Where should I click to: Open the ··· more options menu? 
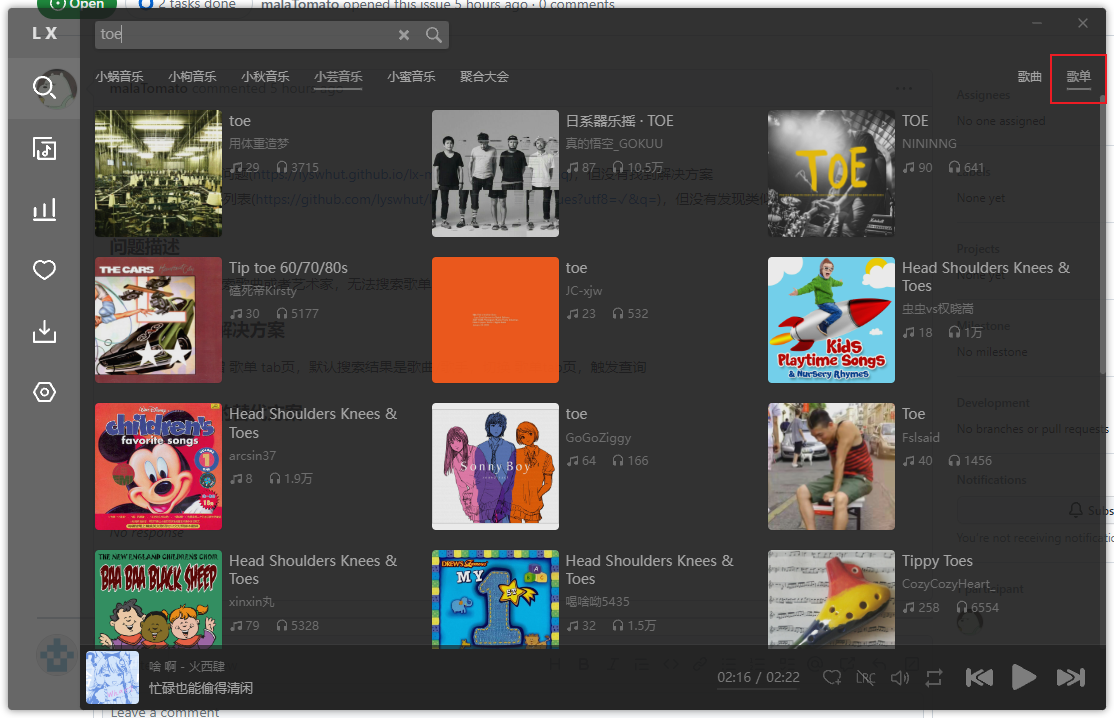pos(903,88)
